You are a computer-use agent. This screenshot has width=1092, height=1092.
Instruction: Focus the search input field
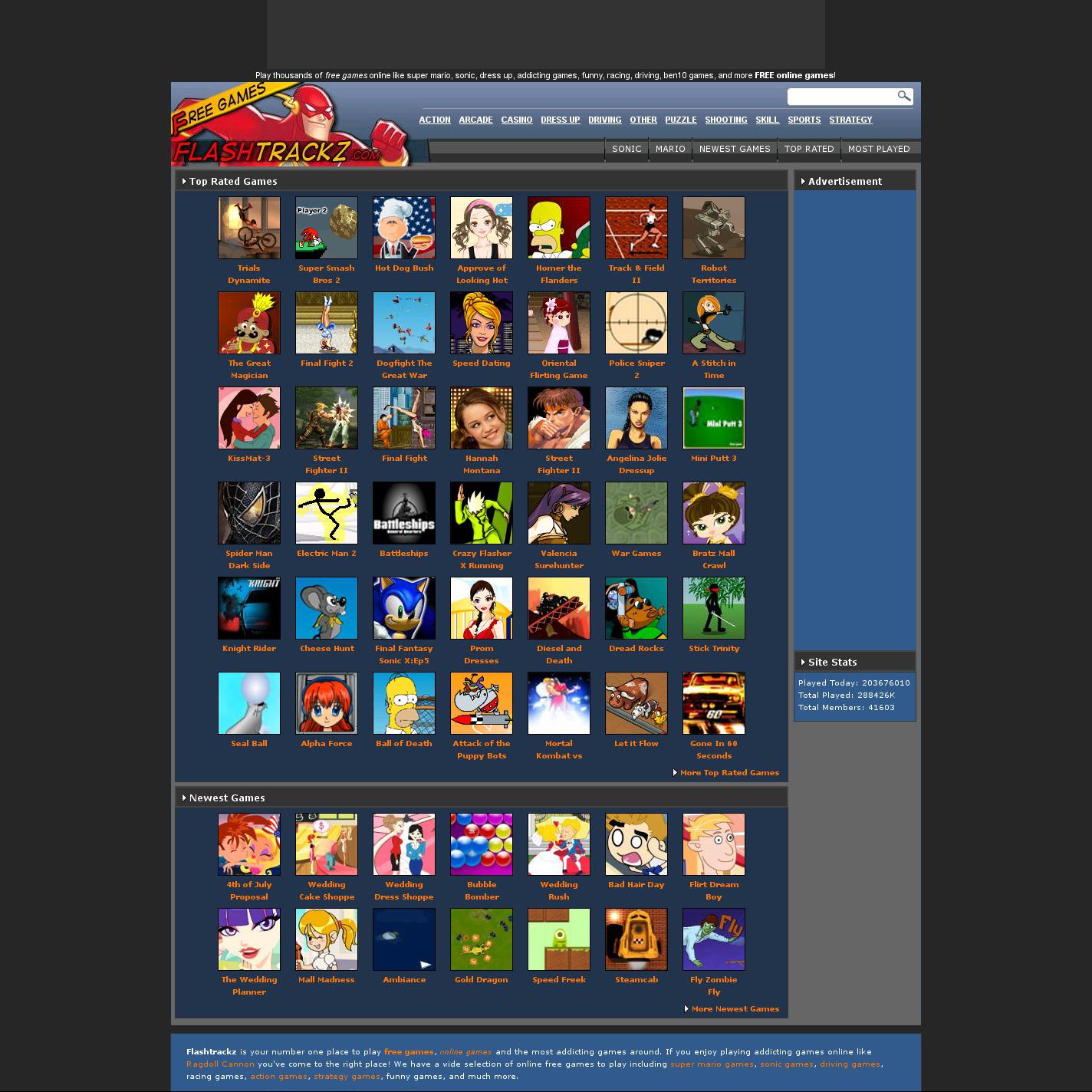click(842, 96)
